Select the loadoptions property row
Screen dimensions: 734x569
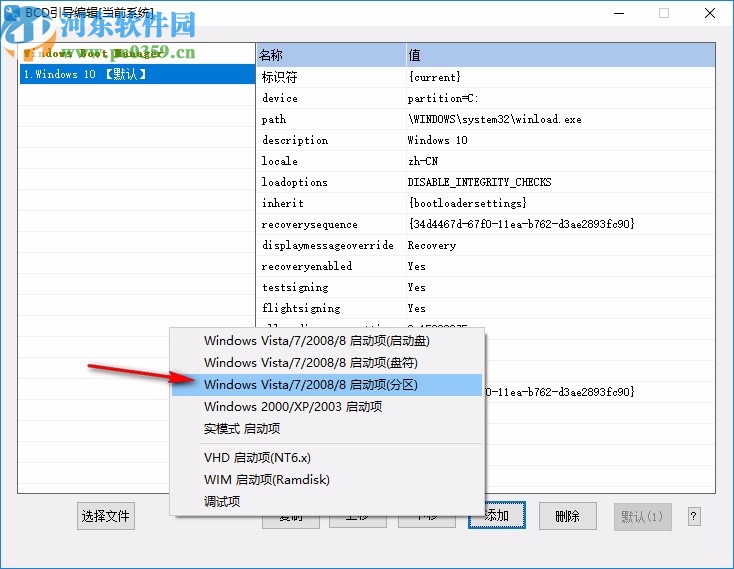tap(485, 182)
